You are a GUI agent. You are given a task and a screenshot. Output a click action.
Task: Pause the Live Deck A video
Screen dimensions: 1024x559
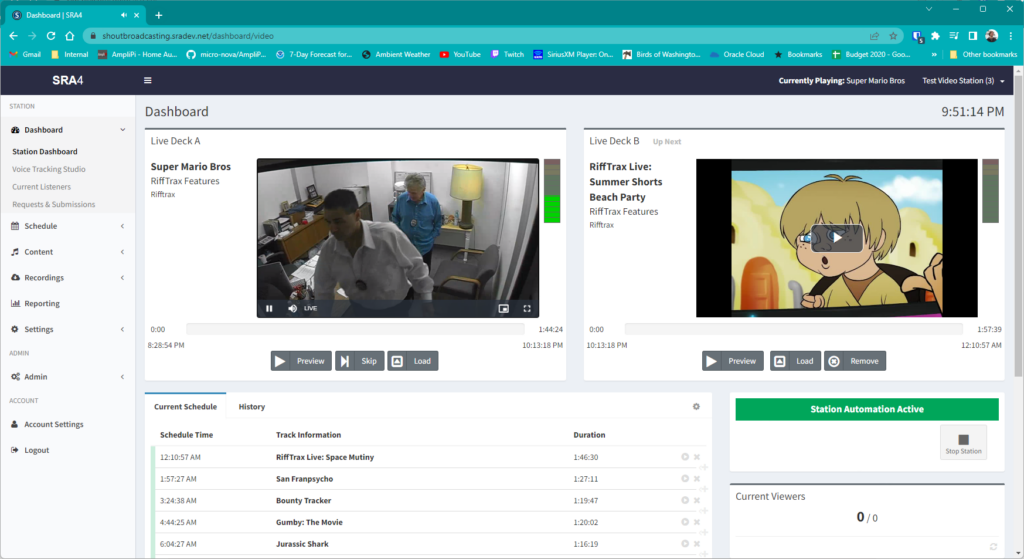point(269,308)
